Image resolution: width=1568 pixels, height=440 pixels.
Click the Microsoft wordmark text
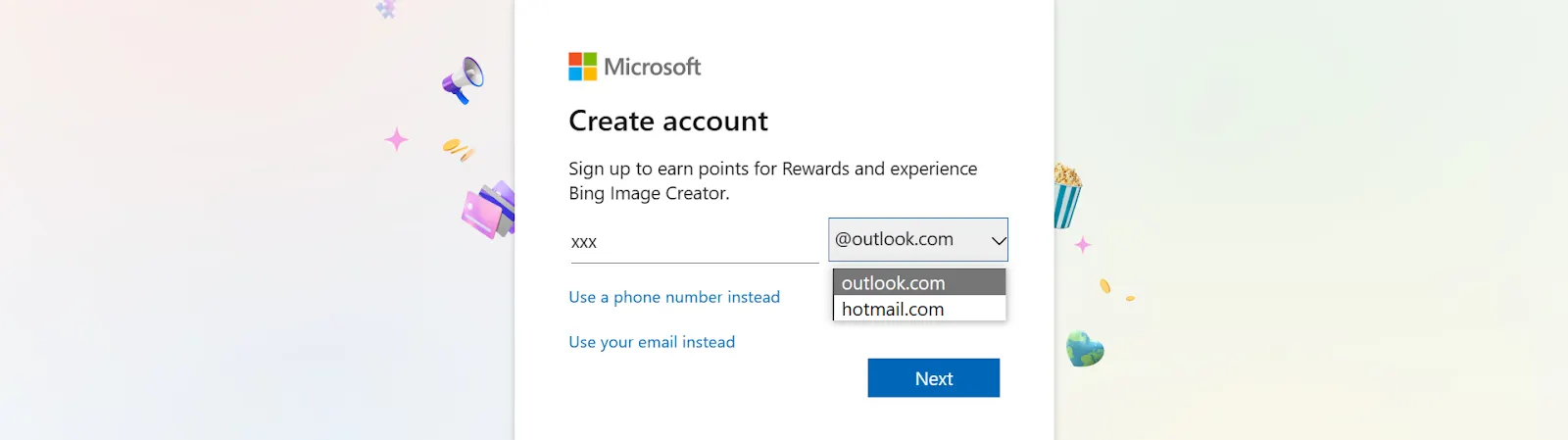(653, 67)
